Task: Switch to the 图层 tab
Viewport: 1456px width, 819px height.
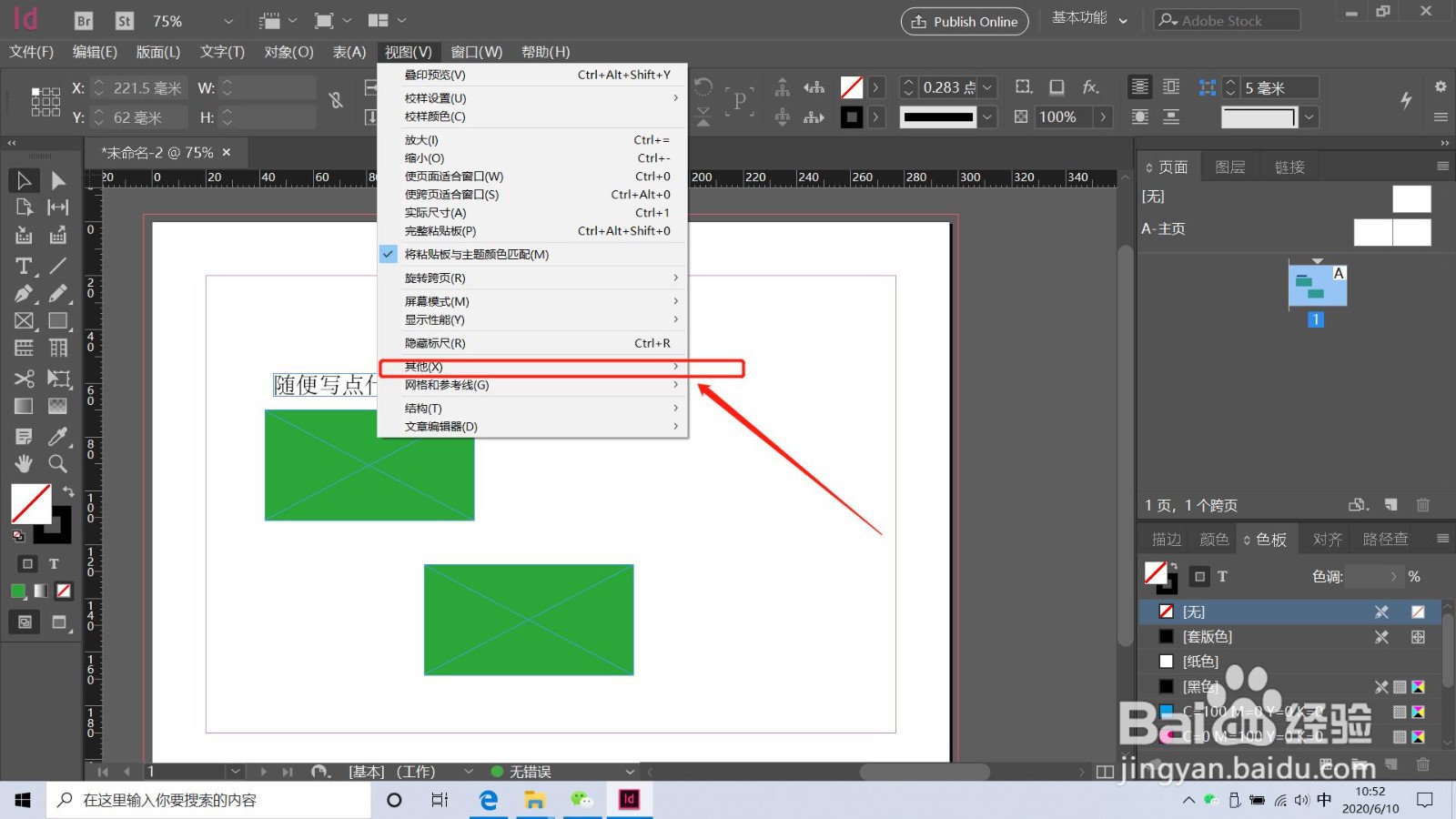Action: [1229, 167]
